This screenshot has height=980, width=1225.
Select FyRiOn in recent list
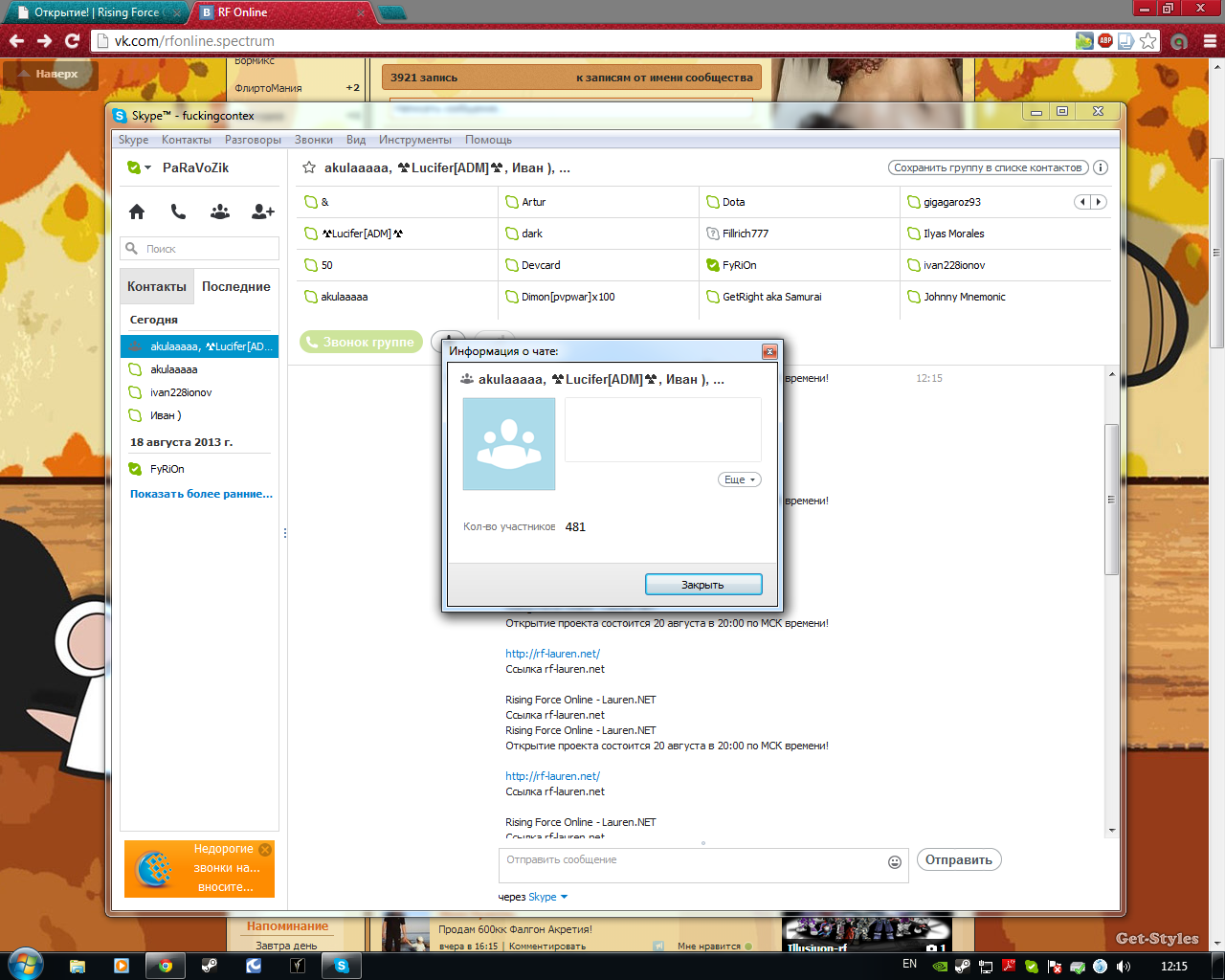coord(199,469)
